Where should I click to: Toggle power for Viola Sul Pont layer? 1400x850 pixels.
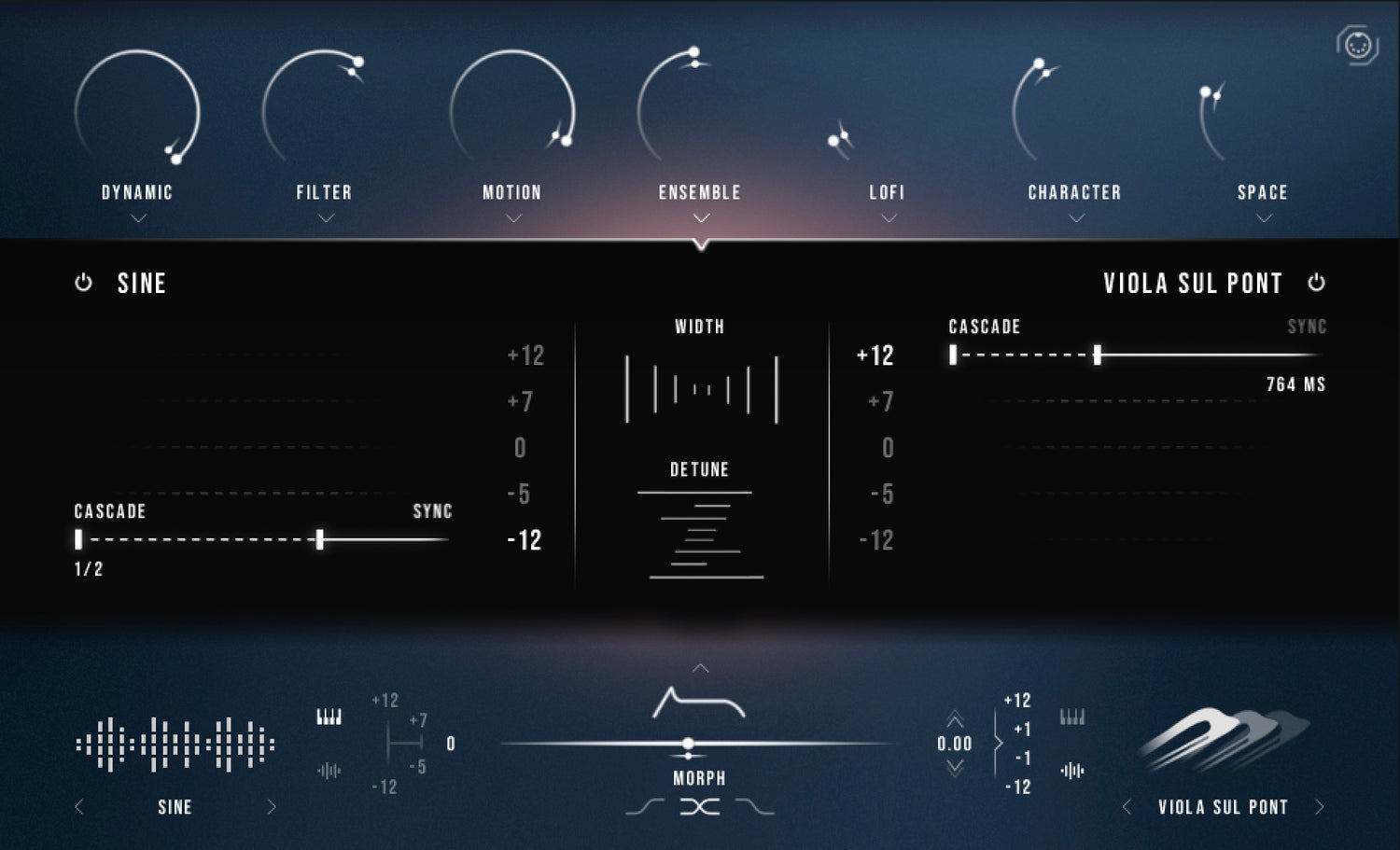(1316, 283)
